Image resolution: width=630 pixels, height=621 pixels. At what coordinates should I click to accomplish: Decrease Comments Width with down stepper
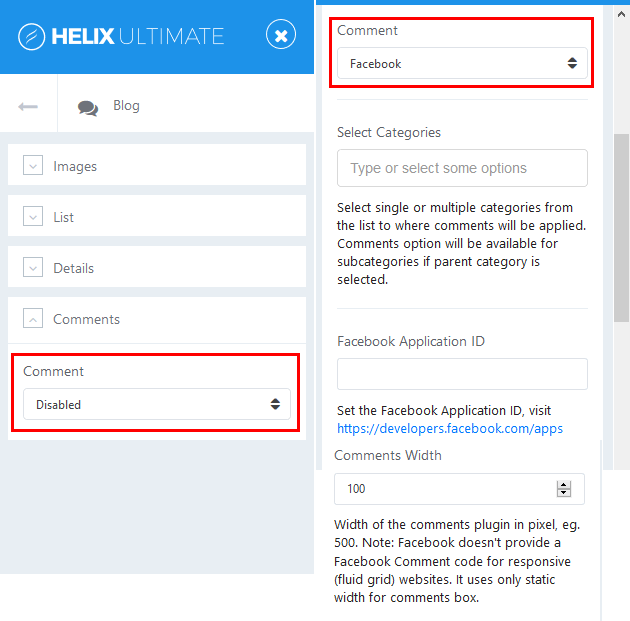(x=564, y=494)
